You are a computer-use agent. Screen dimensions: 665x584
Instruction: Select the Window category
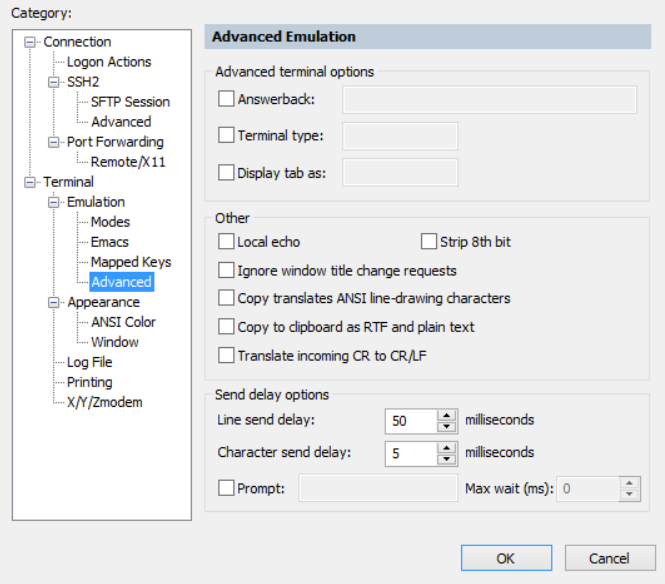point(115,342)
